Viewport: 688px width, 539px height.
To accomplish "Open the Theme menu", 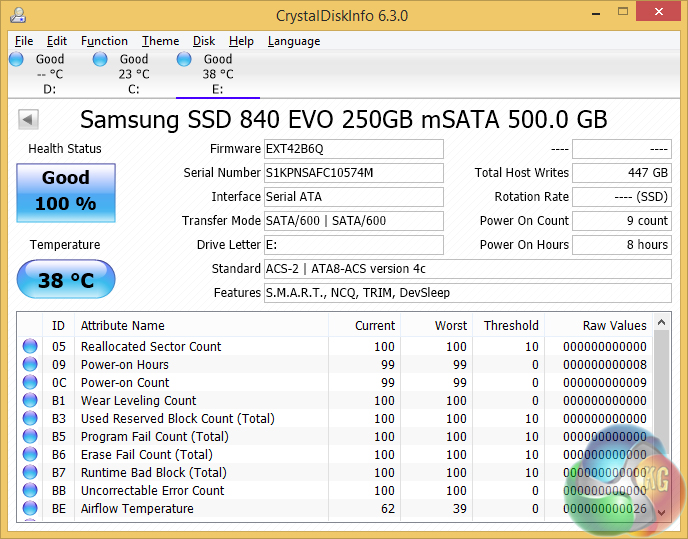I will click(160, 41).
